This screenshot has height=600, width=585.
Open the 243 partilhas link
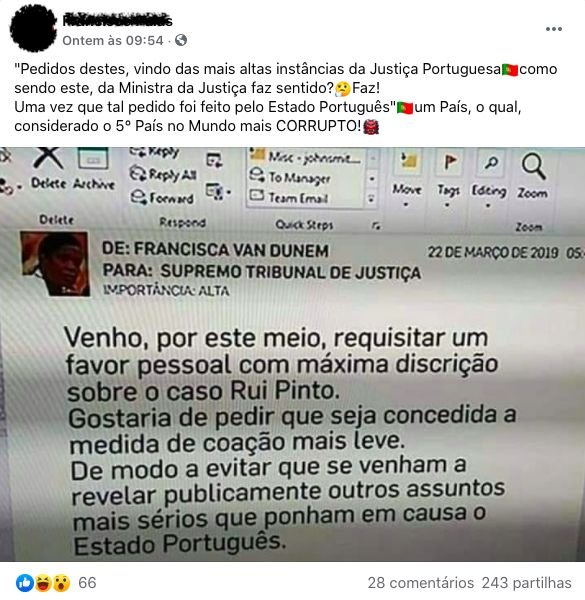pyautogui.click(x=526, y=583)
